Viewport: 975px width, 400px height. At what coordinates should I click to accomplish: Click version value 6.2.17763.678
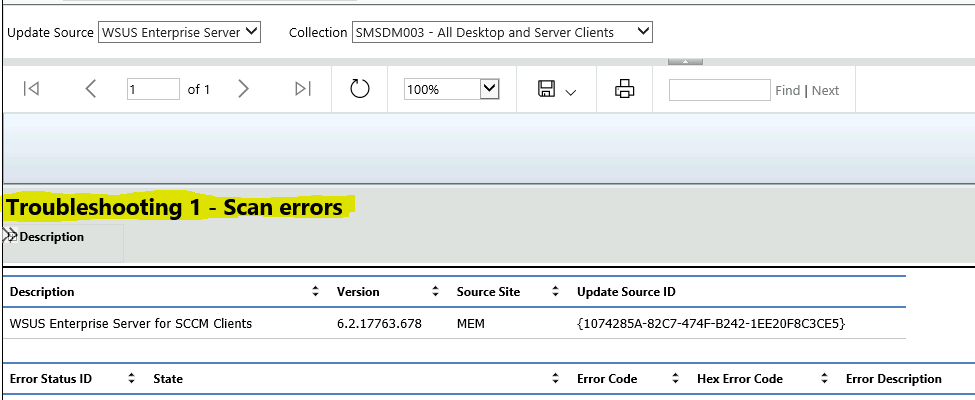[x=379, y=324]
